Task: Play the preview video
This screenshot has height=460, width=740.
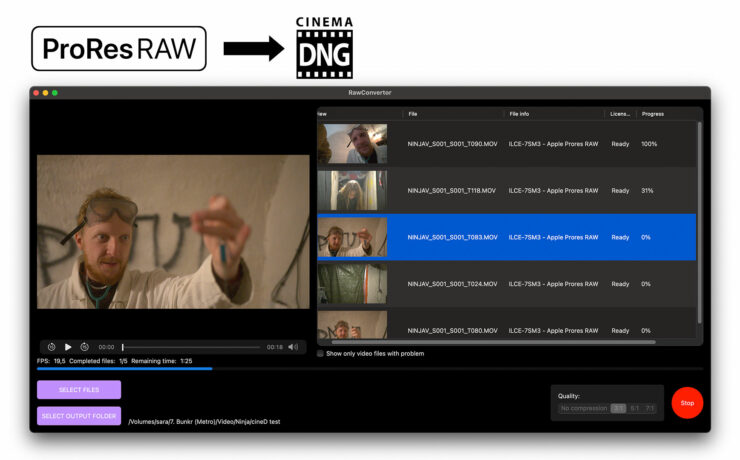Action: 68,347
